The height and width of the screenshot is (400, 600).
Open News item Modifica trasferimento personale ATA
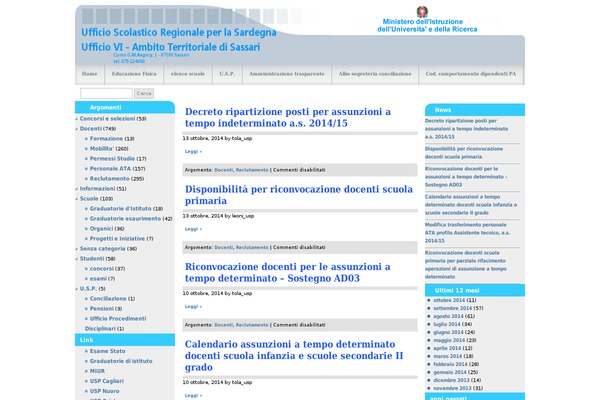tap(467, 233)
